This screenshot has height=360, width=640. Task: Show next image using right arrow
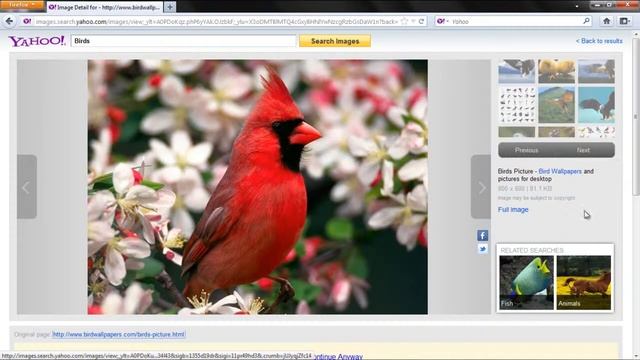(x=481, y=187)
